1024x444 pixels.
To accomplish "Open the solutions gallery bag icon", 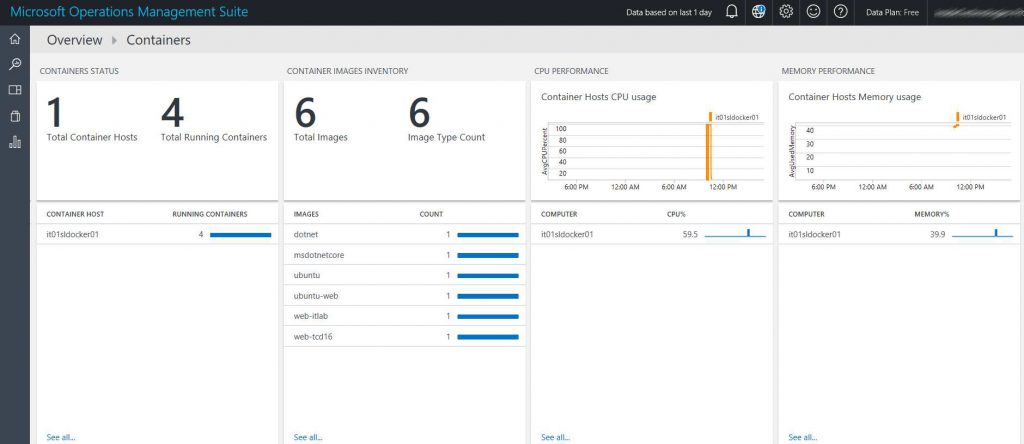I will [14, 116].
